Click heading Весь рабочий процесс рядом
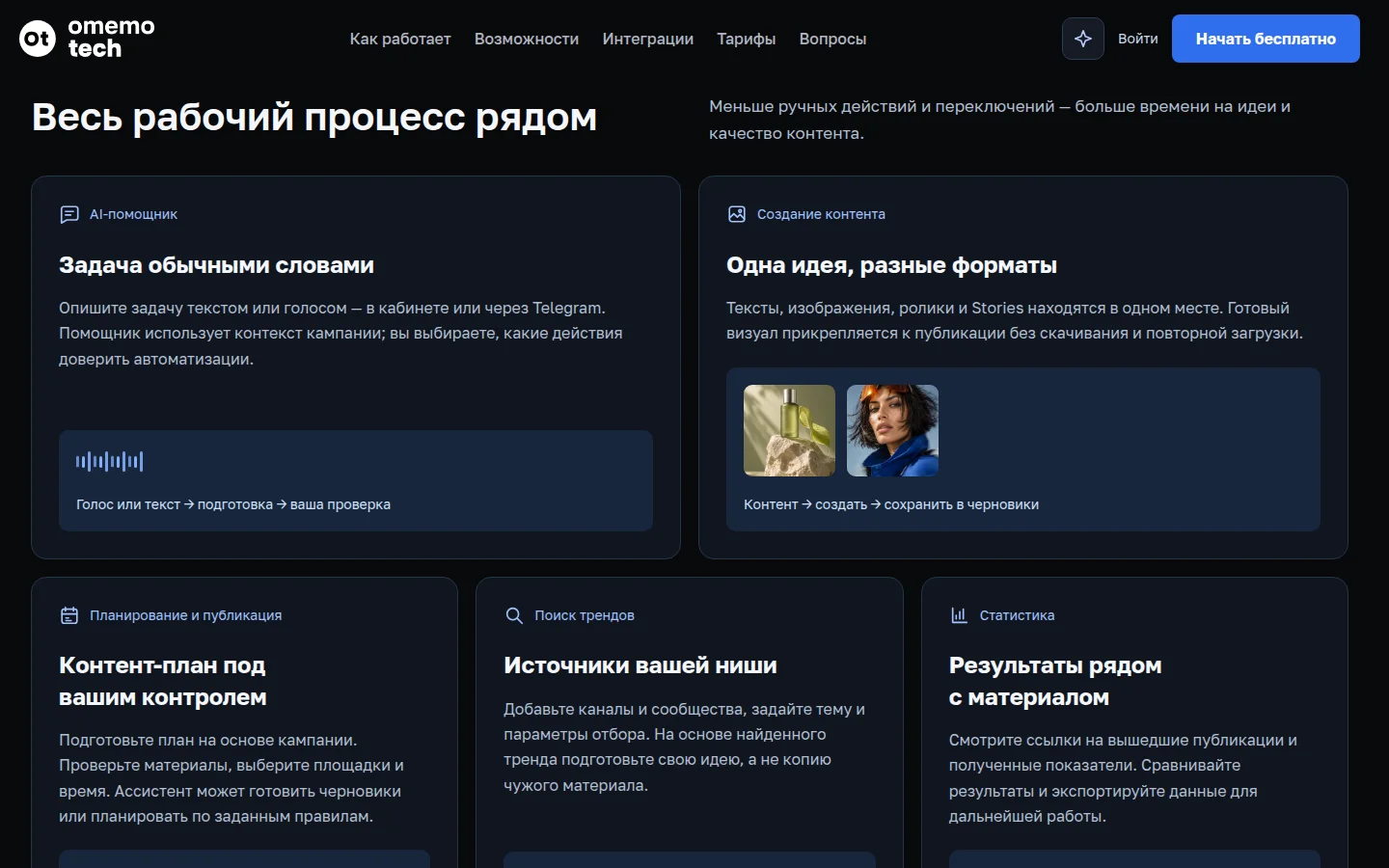 pyautogui.click(x=314, y=117)
